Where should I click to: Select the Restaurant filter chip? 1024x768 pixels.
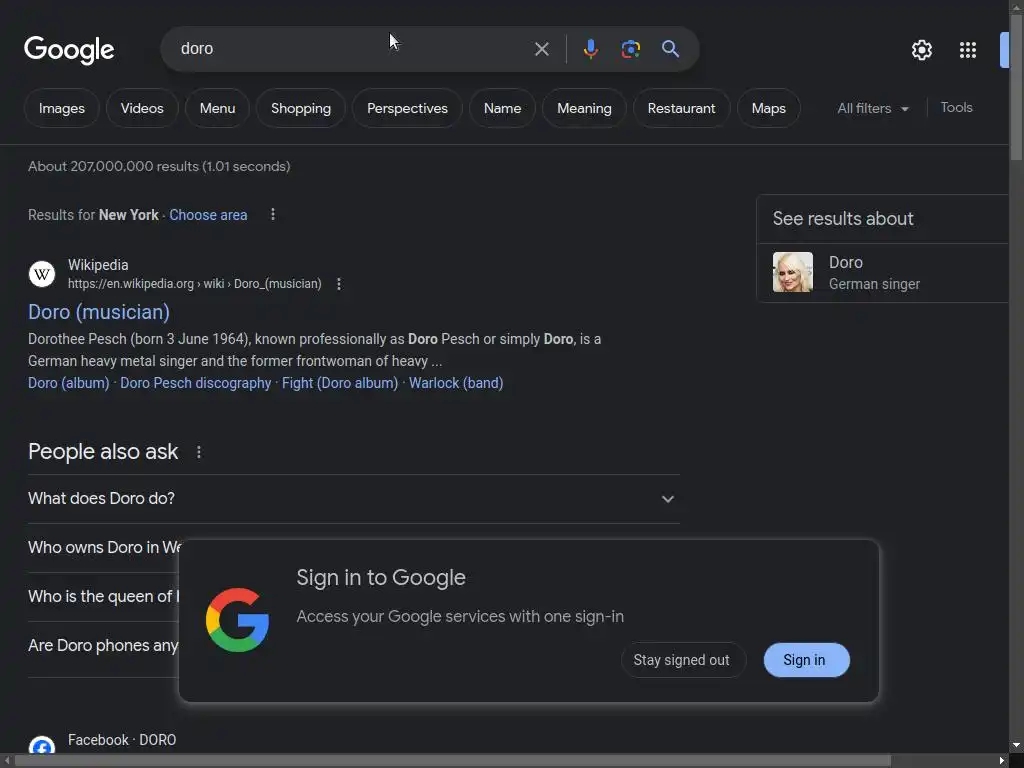681,108
